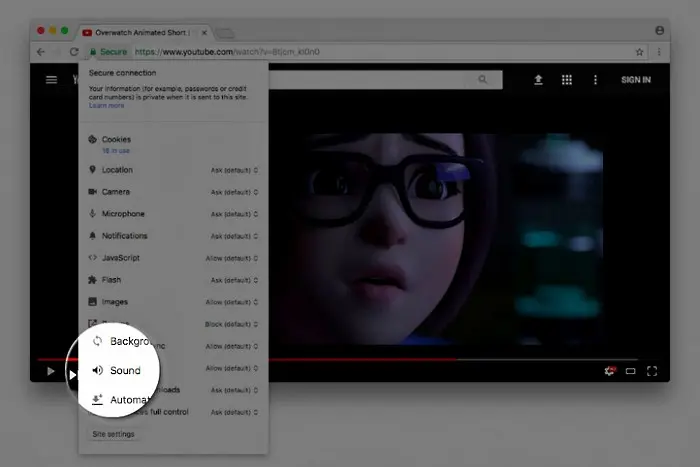Click the JavaScript code brackets icon
Image resolution: width=700 pixels, height=467 pixels.
[92, 257]
